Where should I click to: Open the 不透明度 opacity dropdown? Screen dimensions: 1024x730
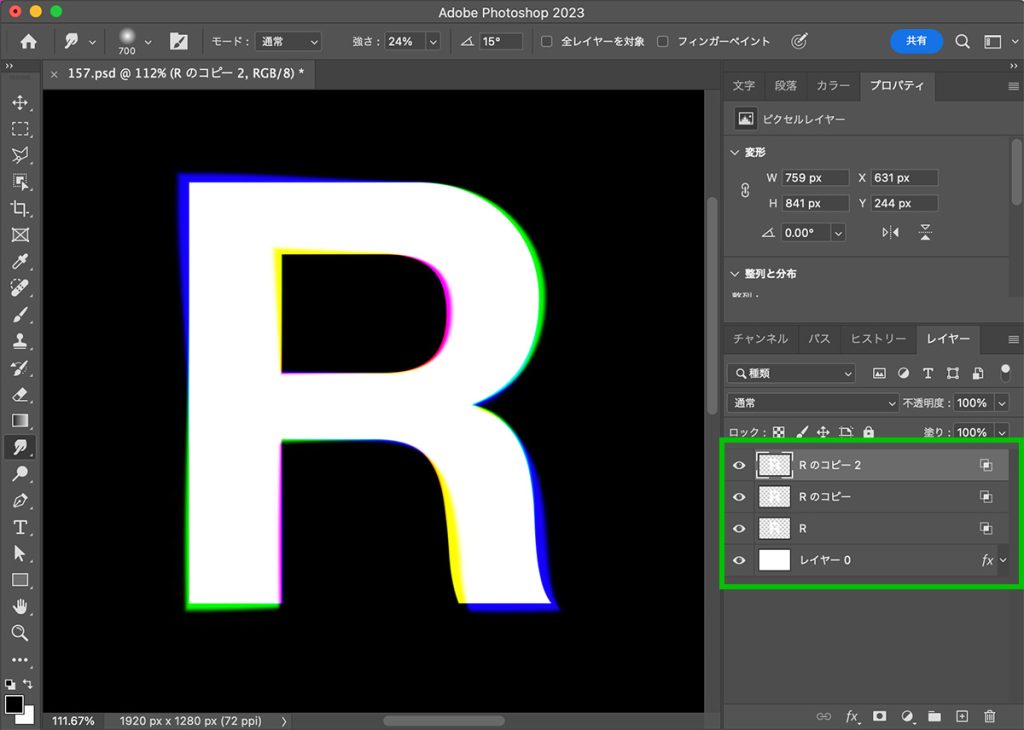tap(1002, 402)
